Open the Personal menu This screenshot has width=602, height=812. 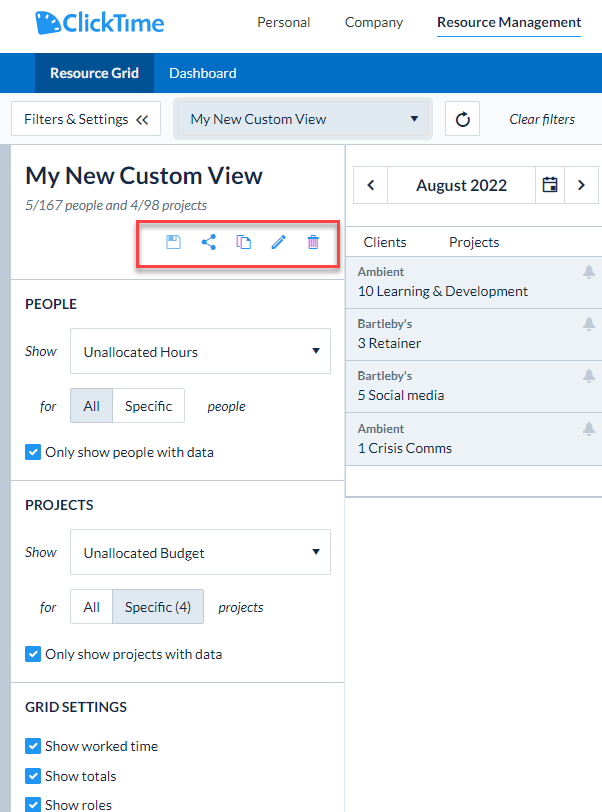[283, 22]
